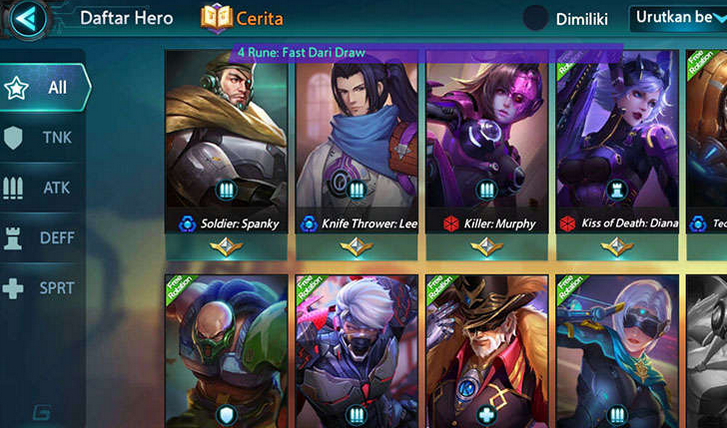
Task: Click the Daftar Hero title
Action: point(127,19)
